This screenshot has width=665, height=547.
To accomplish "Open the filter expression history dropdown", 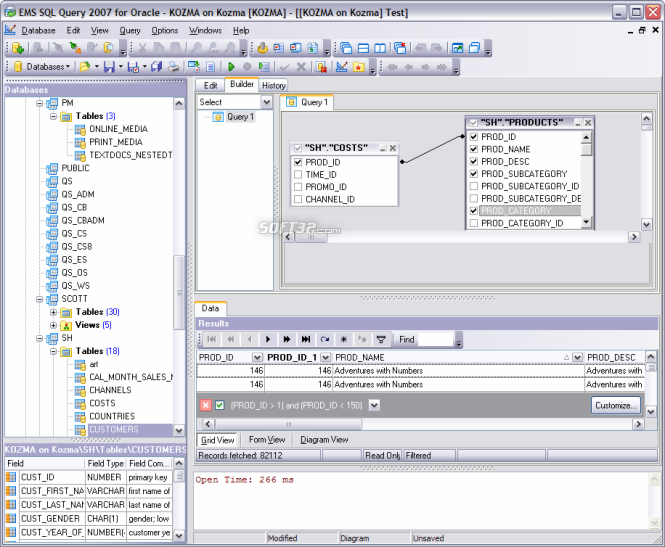I will point(374,405).
